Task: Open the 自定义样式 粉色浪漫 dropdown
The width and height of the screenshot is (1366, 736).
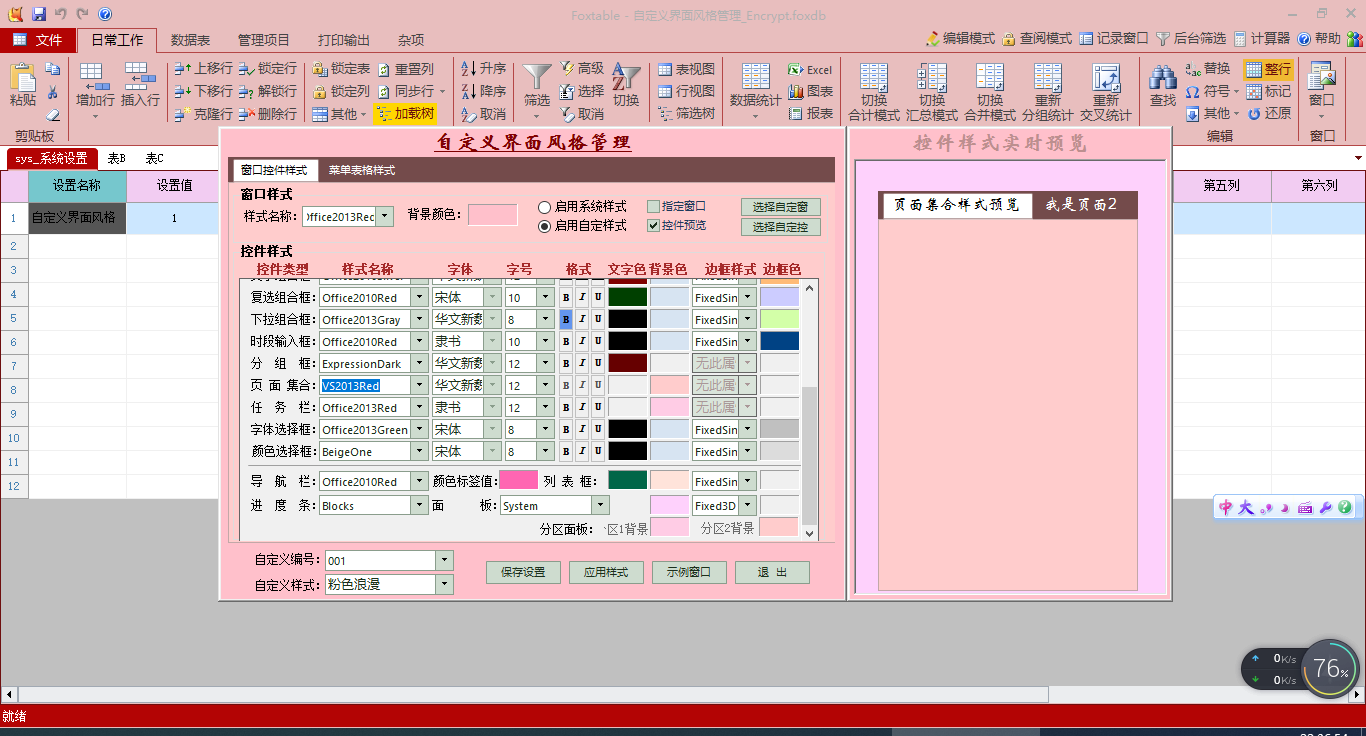Action: point(445,584)
